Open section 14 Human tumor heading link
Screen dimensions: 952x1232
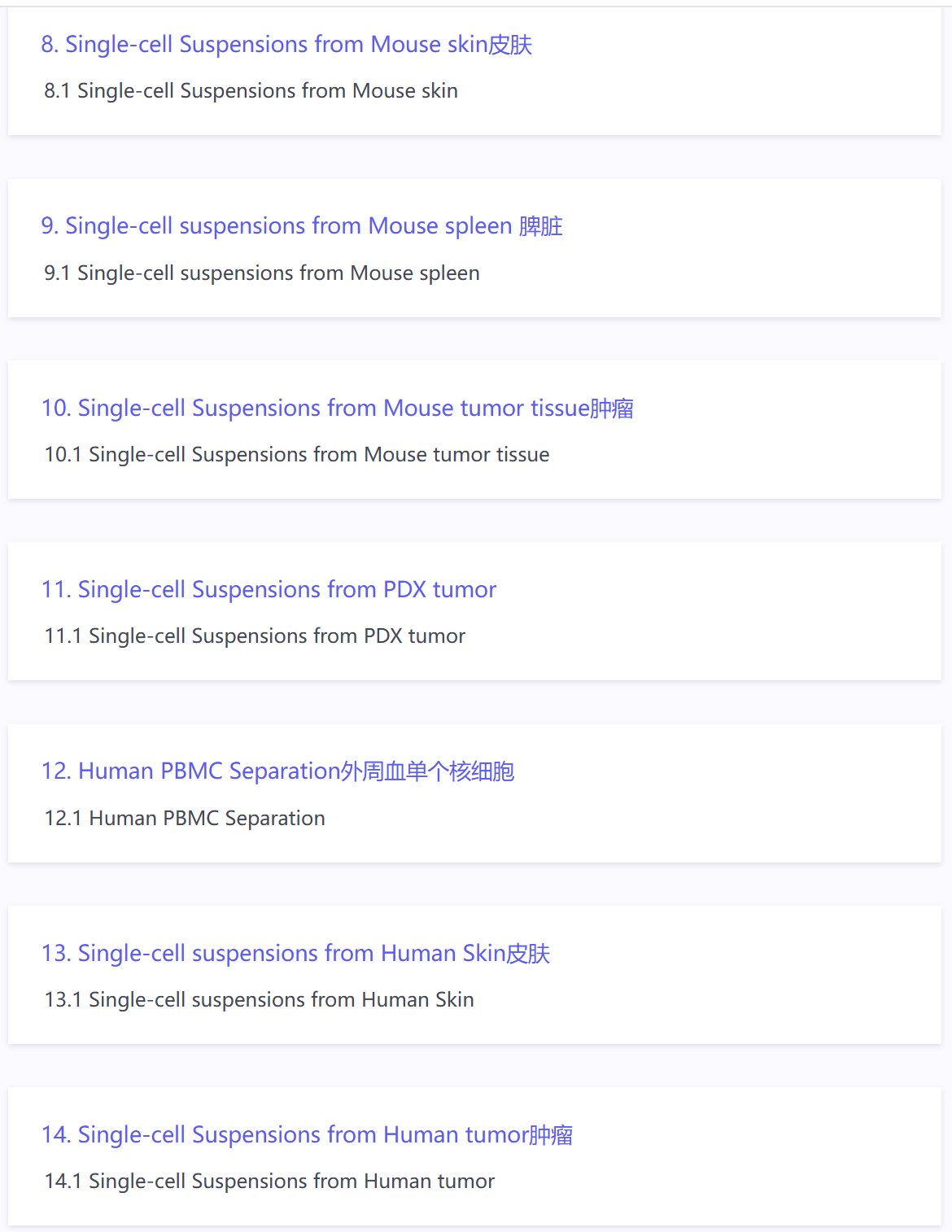307,1134
